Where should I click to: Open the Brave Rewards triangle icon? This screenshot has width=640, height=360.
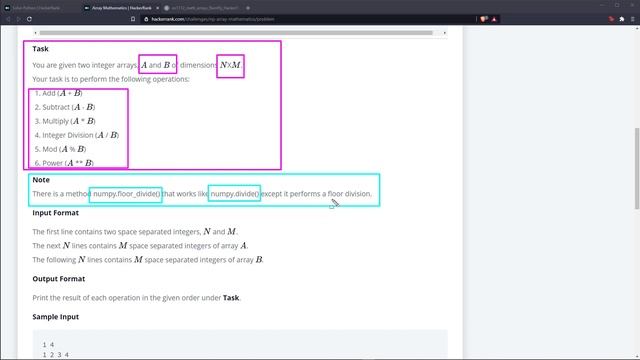tap(494, 19)
